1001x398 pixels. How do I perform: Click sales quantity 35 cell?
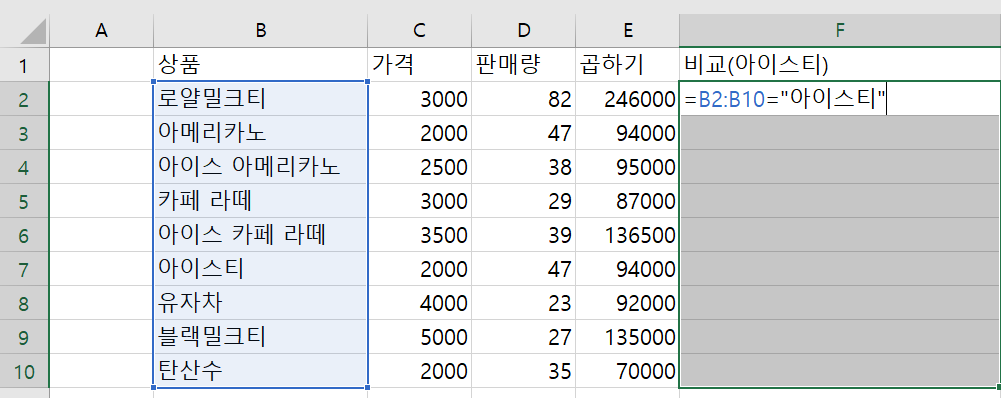(x=523, y=371)
